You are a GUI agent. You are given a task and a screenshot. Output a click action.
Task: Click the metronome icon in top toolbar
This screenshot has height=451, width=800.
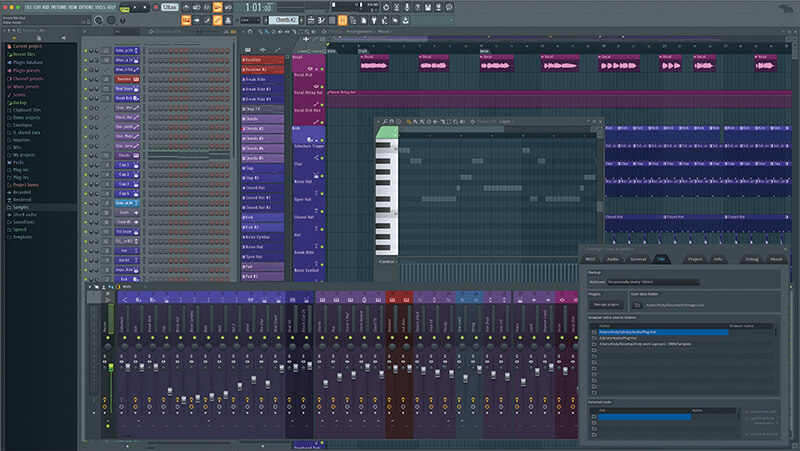[186, 7]
